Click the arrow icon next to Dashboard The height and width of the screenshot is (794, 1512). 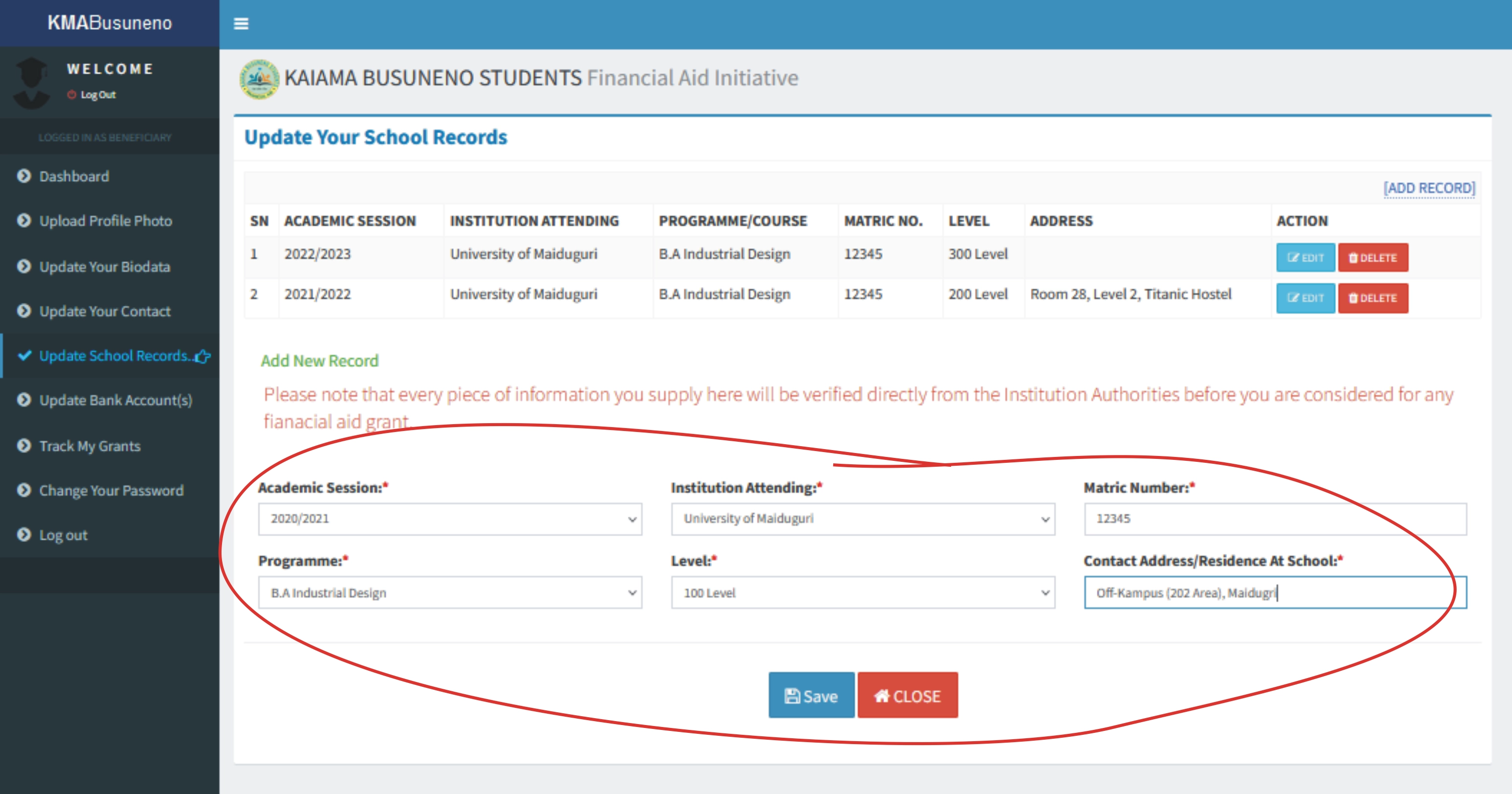pyautogui.click(x=24, y=176)
